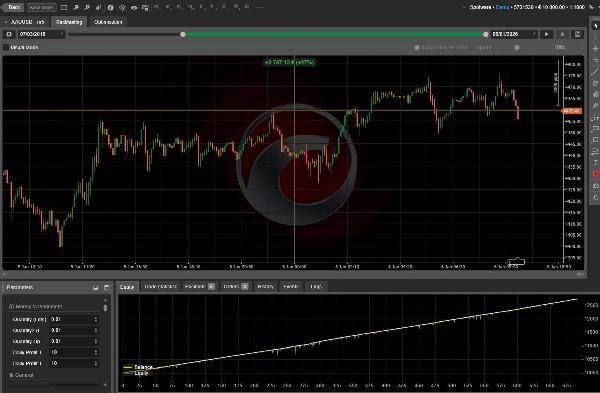Stop the backtest
Viewport: 600px width, 393px height.
tap(562, 34)
